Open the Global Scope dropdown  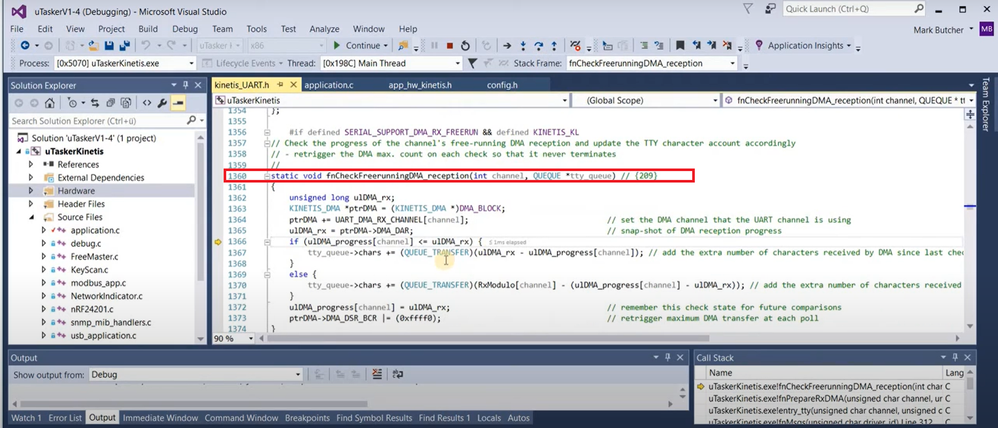[715, 100]
